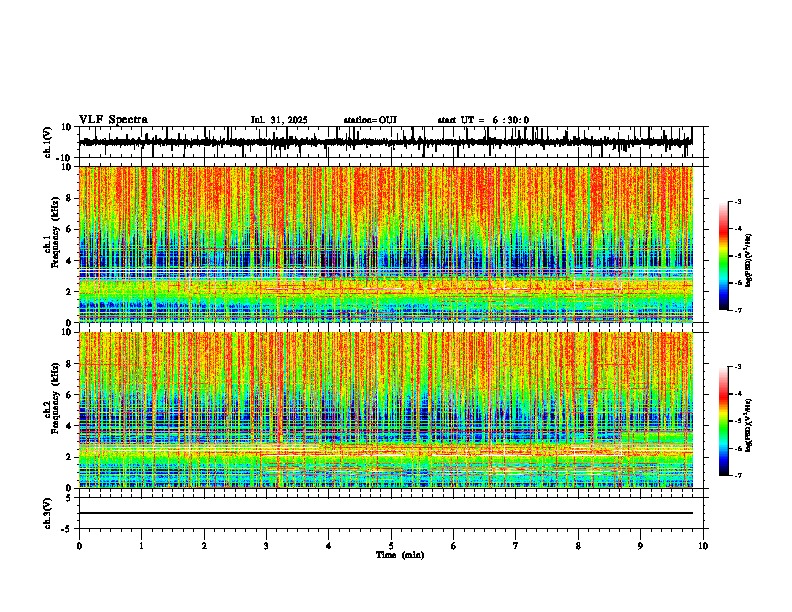Click the "VLF Spectra" plot title
Image resolution: width=792 pixels, height=612 pixels.
tap(113, 120)
